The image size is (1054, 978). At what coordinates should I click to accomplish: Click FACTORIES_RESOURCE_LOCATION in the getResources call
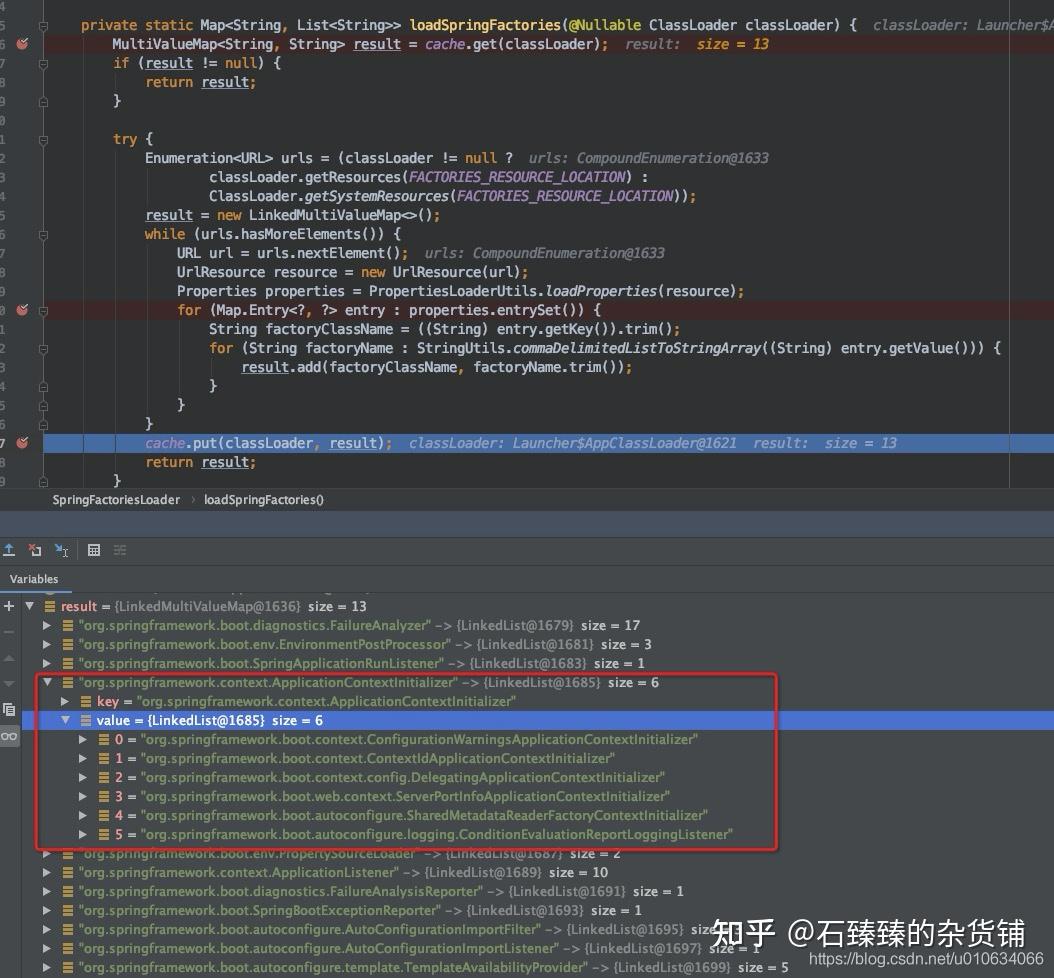coord(517,177)
